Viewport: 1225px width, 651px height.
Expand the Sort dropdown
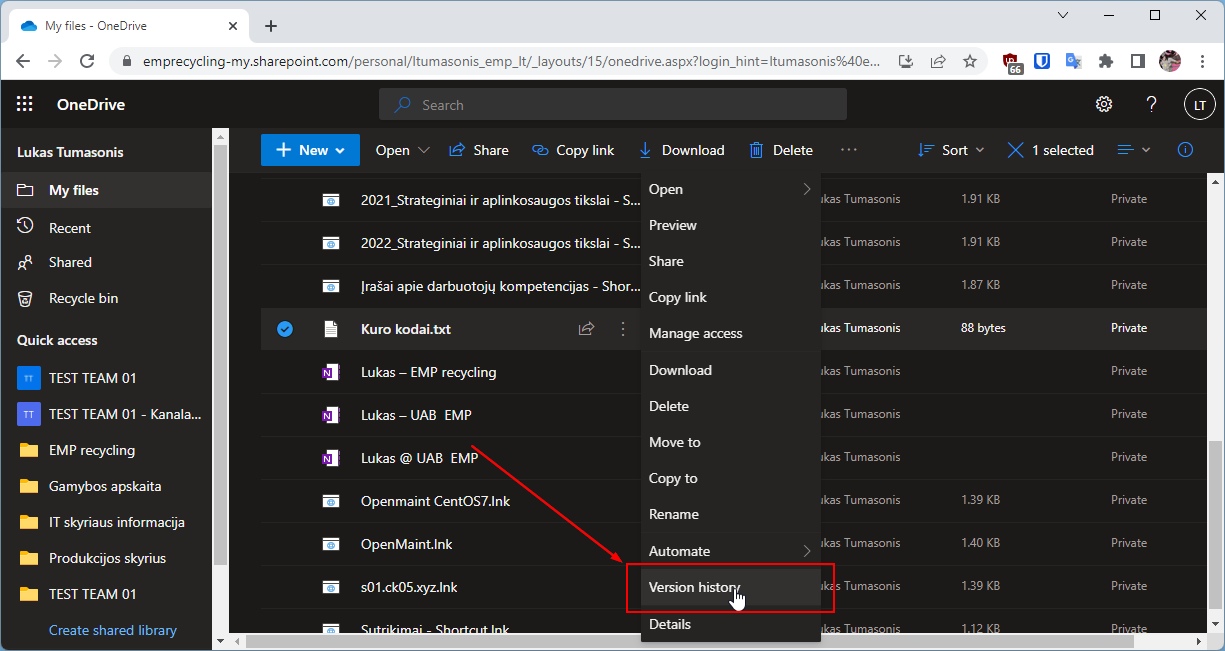[x=951, y=150]
